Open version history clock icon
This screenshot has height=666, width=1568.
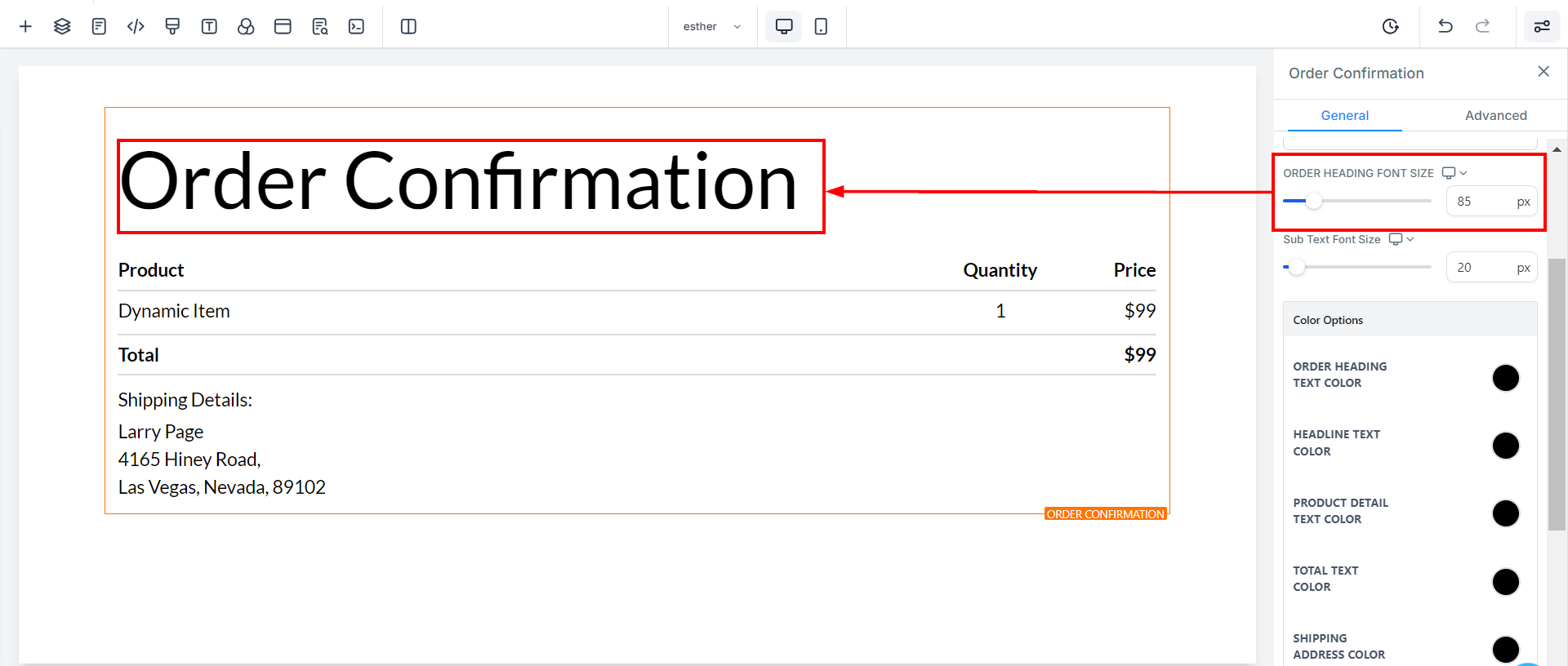[1391, 26]
